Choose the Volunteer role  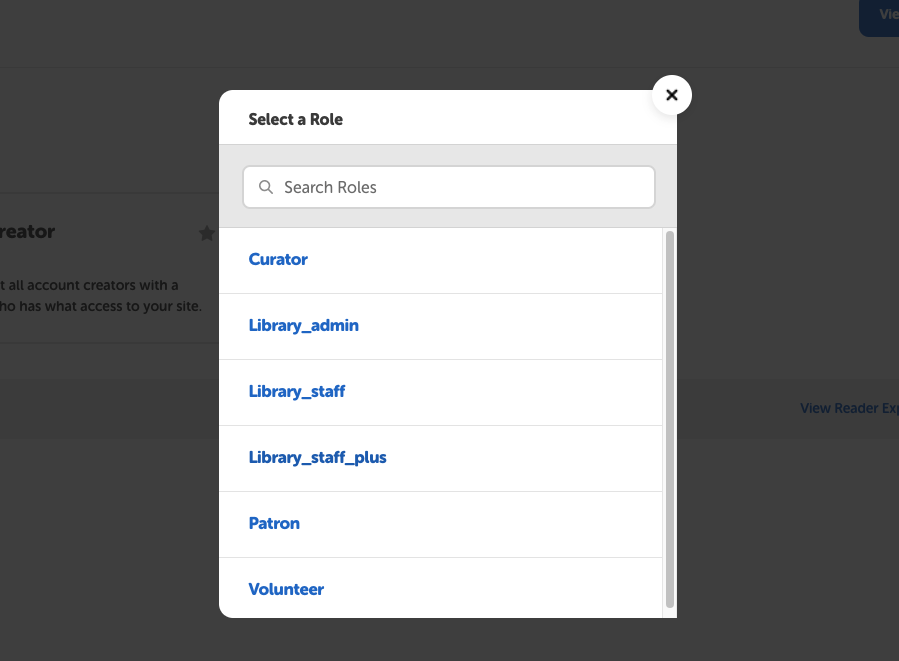click(x=286, y=589)
